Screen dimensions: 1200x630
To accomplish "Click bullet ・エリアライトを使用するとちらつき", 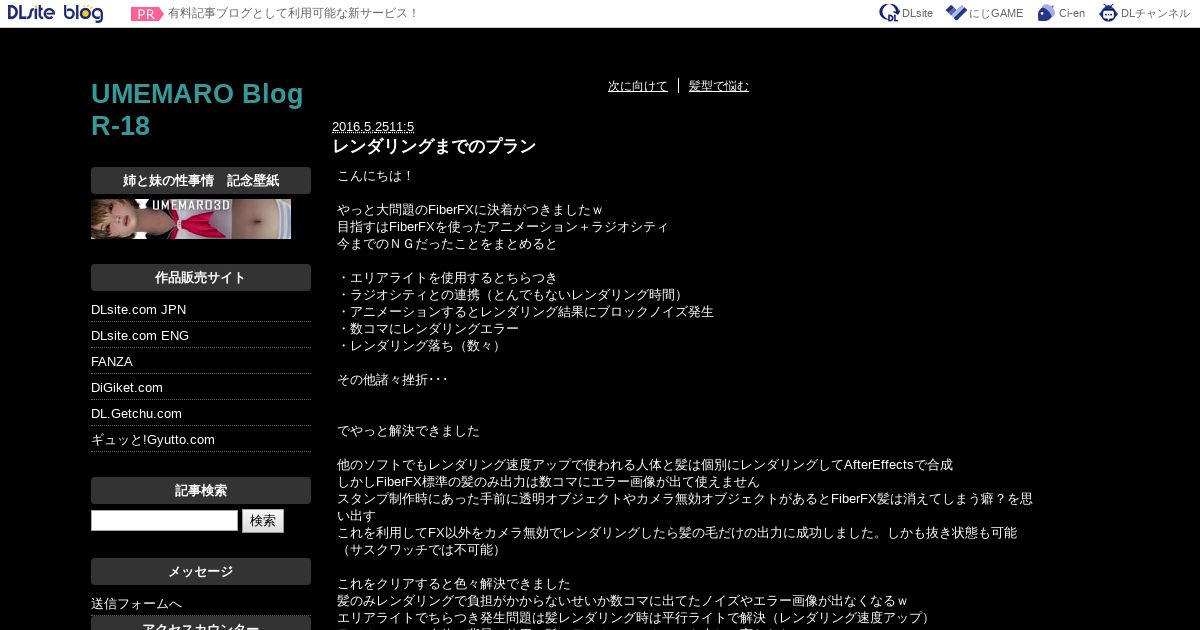I will (447, 278).
